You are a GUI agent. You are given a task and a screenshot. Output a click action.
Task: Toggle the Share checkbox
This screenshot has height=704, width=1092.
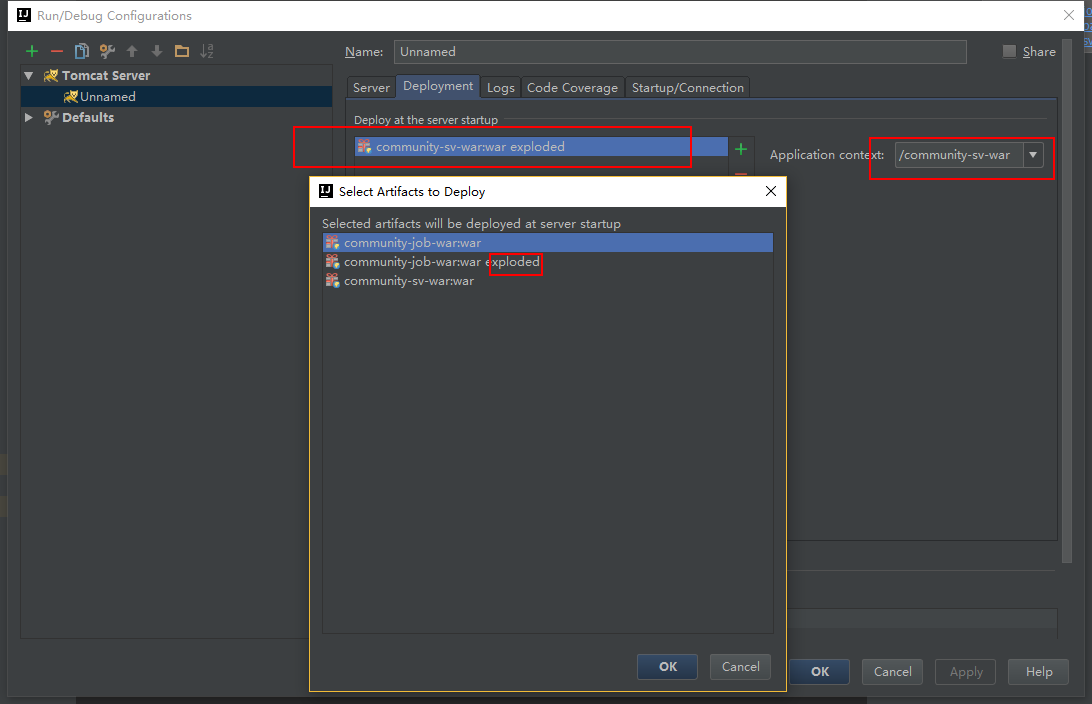(1009, 52)
